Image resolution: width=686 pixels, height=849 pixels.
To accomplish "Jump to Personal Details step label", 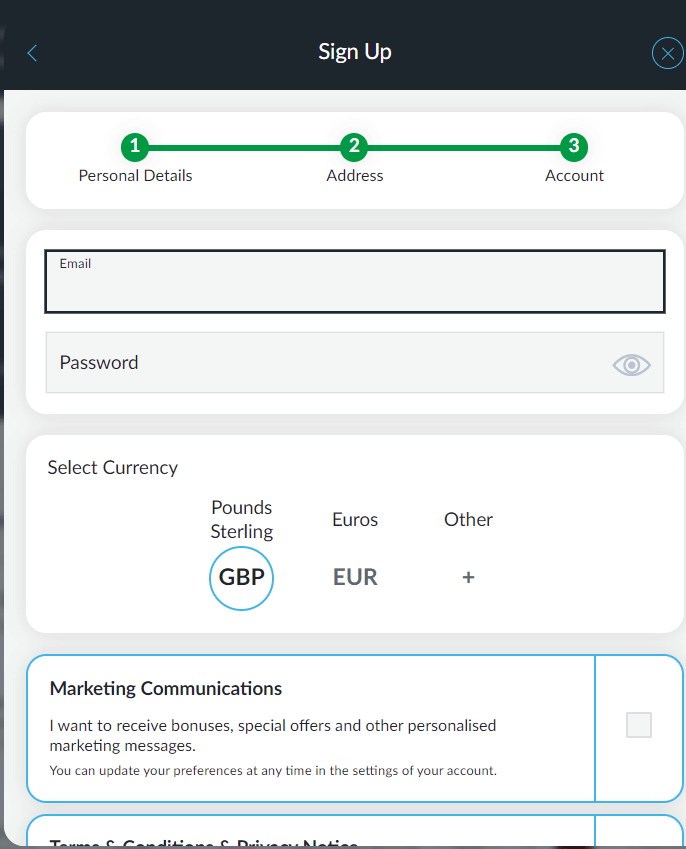I will click(x=135, y=176).
